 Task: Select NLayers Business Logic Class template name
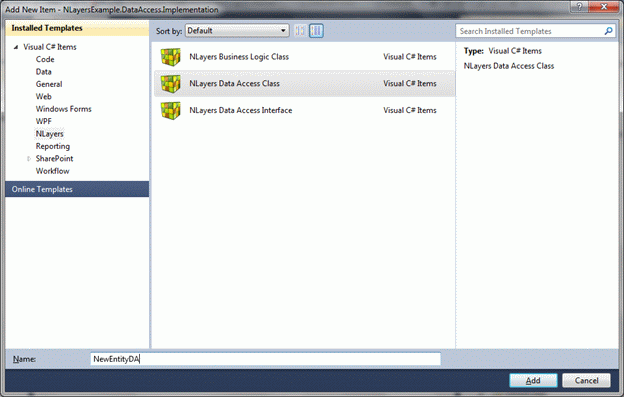point(239,57)
